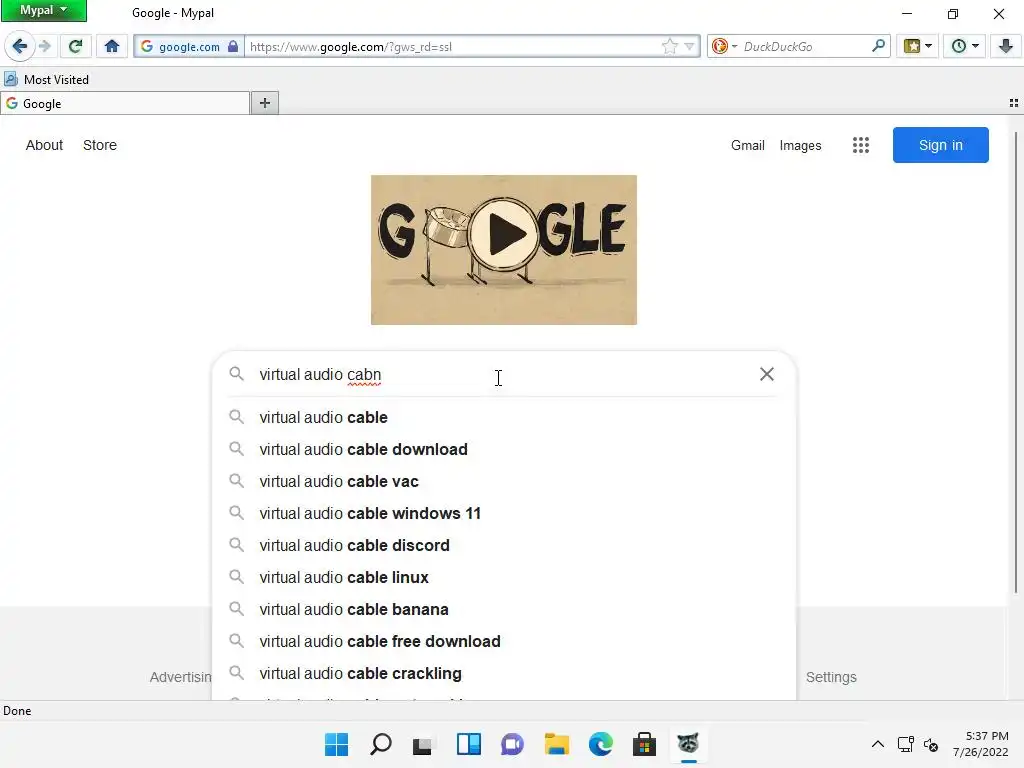Image resolution: width=1024 pixels, height=768 pixels.
Task: Choose suggestion "virtual audio cable discord"
Action: pos(504,545)
